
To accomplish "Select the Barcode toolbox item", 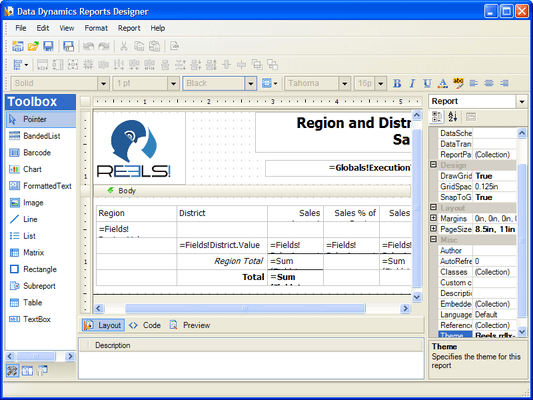I will click(x=41, y=153).
